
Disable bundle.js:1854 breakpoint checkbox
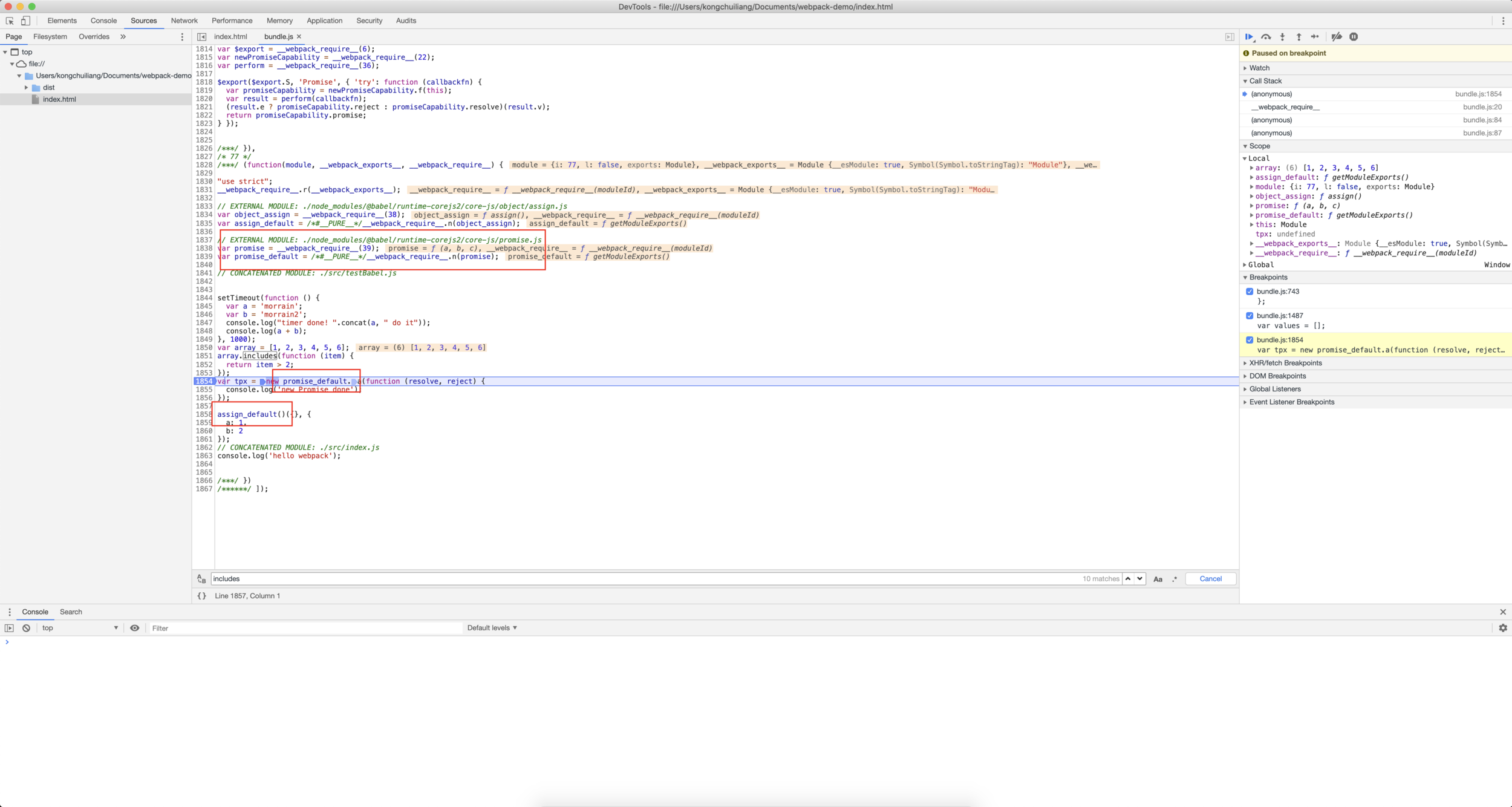1250,340
